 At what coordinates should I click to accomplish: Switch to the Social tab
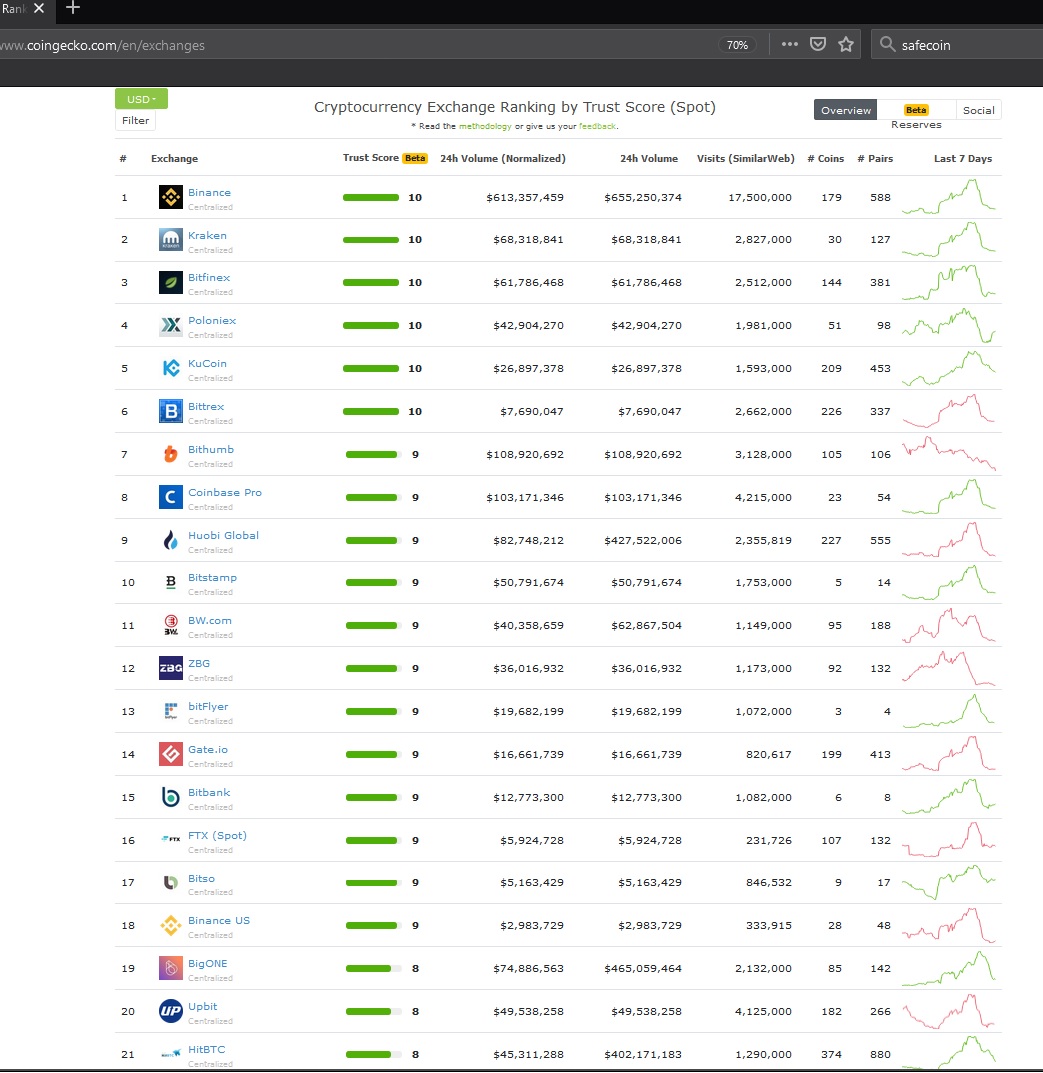point(978,110)
